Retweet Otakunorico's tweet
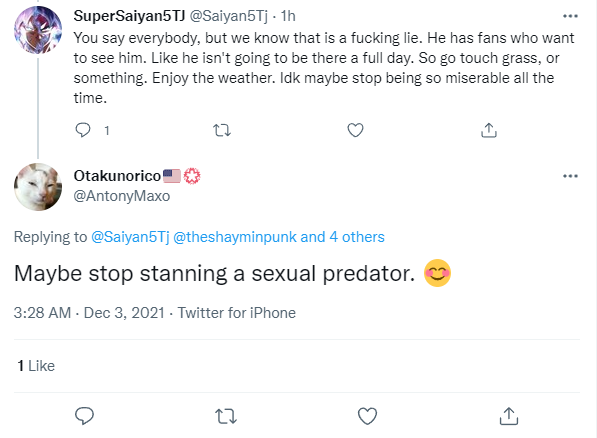The image size is (597, 438). click(226, 416)
